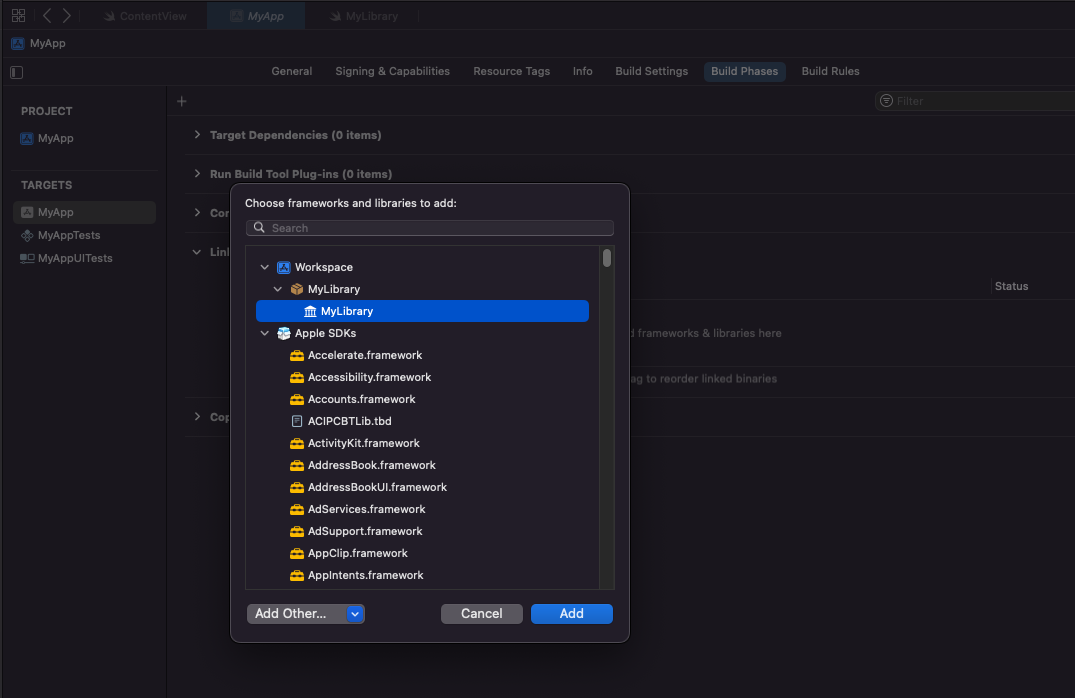Select the MyLibrary library product row
Screen dimensions: 1075x698
(422, 311)
